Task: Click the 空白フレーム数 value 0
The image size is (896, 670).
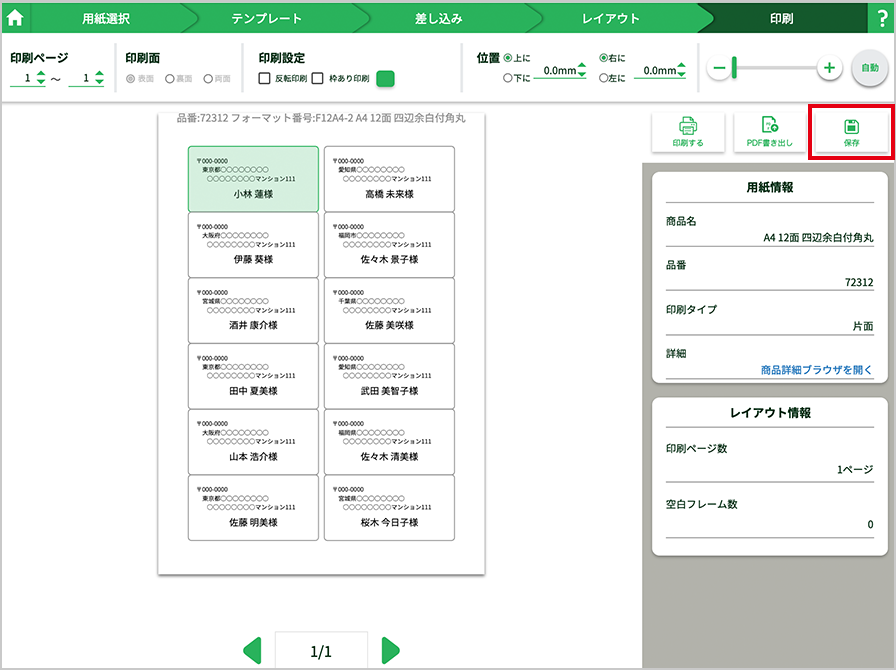Action: click(x=870, y=524)
